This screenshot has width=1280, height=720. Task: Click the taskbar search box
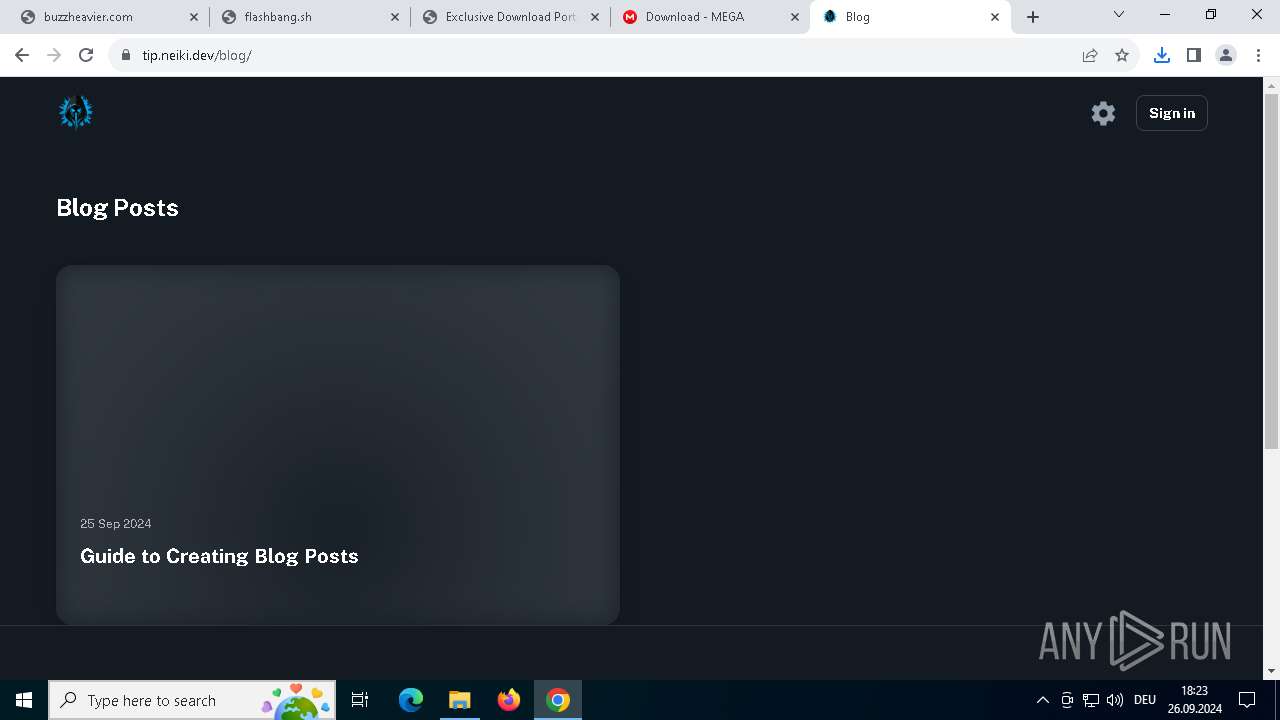tap(191, 700)
